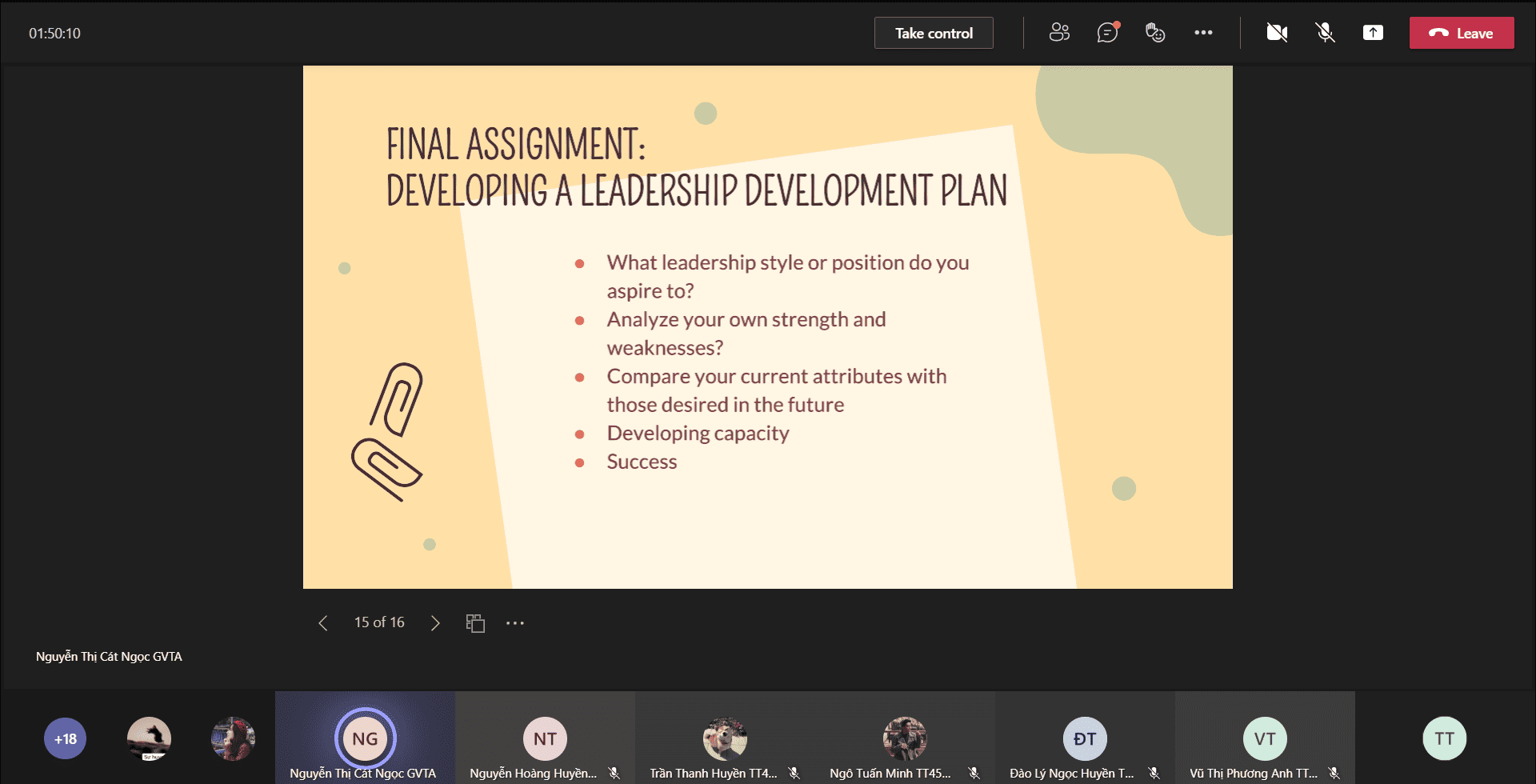Image resolution: width=1536 pixels, height=784 pixels.
Task: Click the meeting timer 01:50:10
Action: tap(54, 34)
